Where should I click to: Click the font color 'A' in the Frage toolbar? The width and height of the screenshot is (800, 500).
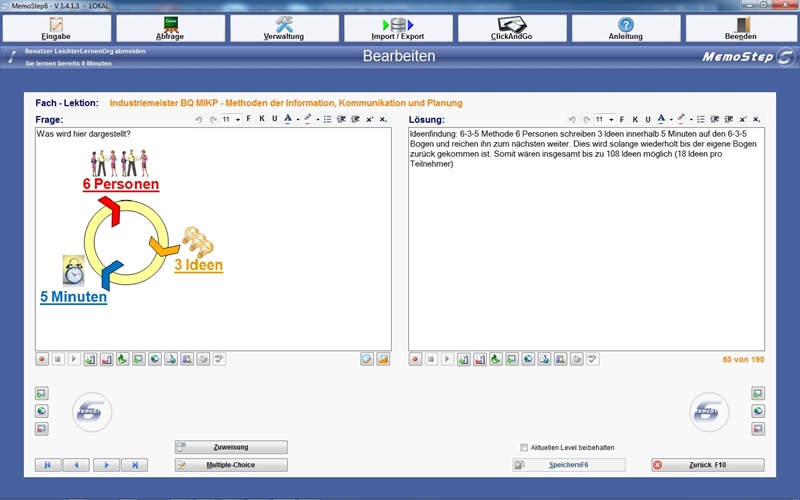[x=288, y=119]
